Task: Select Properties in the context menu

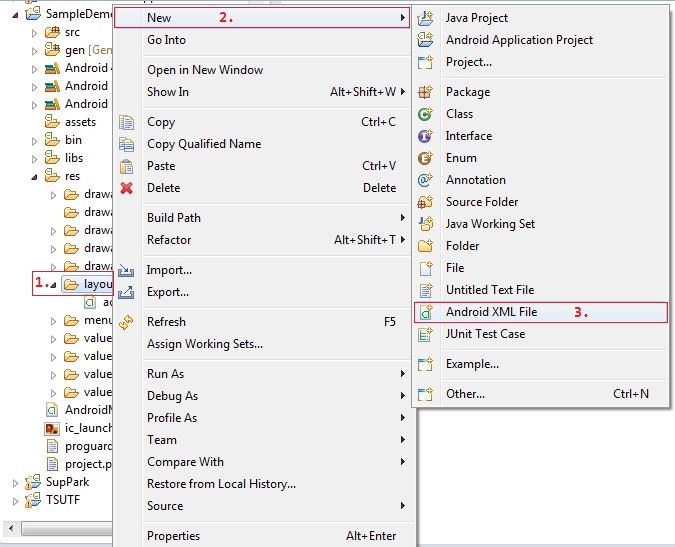Action: 173,536
